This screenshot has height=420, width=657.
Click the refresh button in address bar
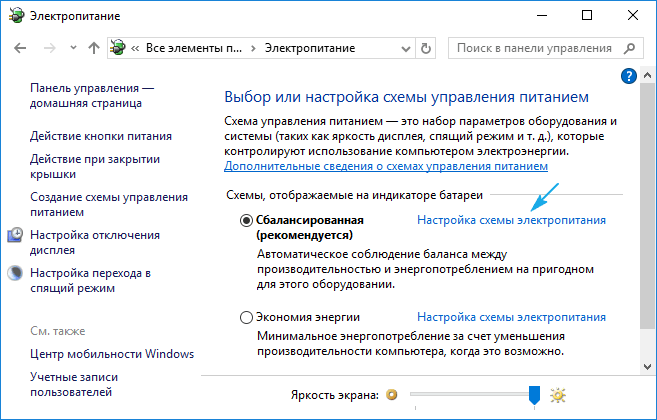tap(429, 47)
